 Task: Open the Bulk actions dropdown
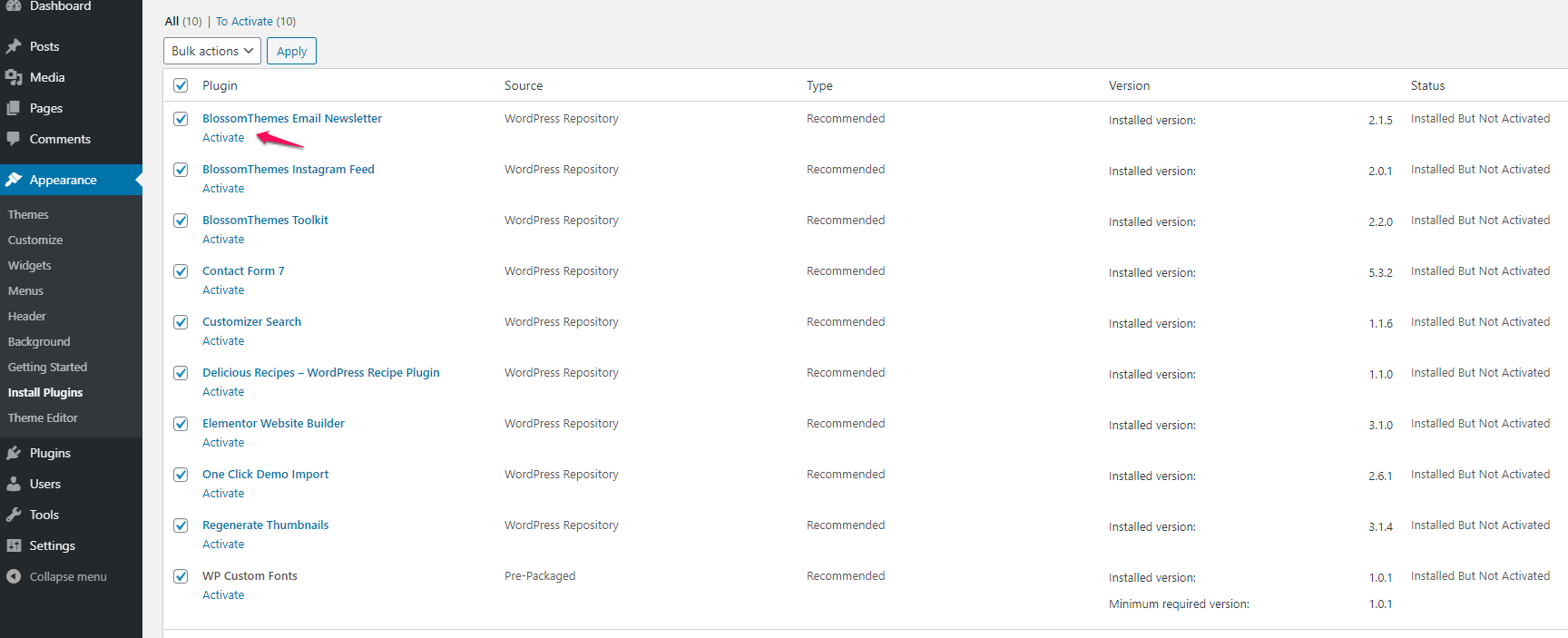pos(212,51)
